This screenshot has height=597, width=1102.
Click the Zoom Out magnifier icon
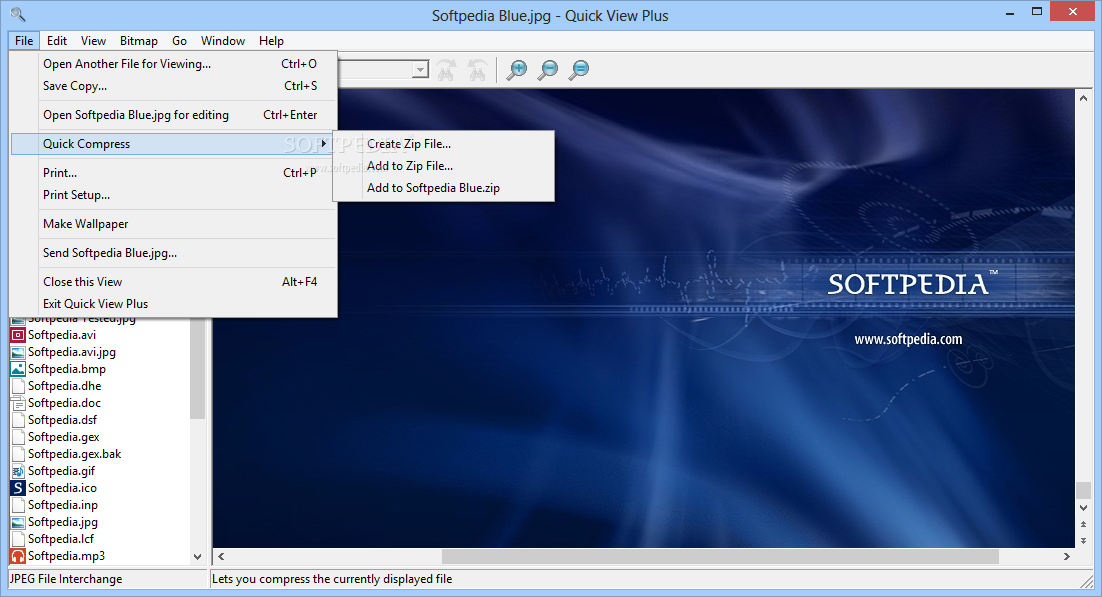(548, 69)
